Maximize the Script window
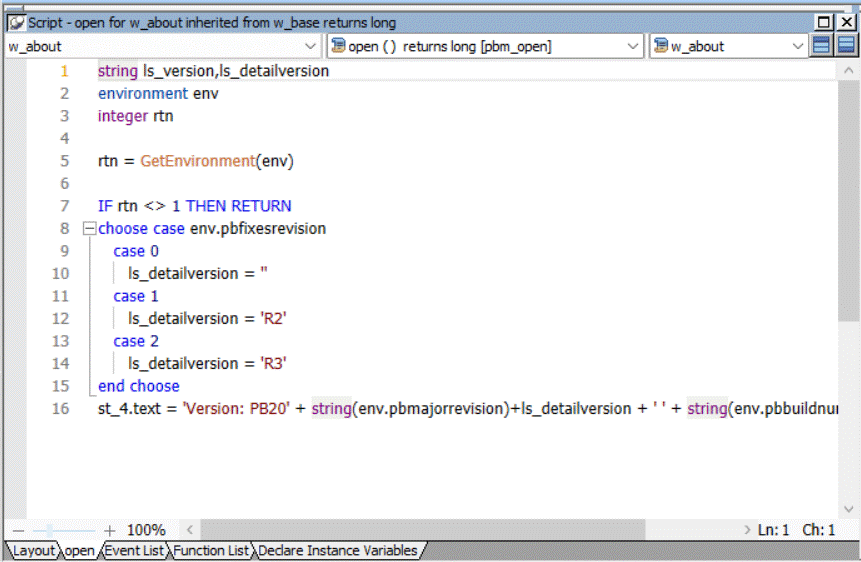The image size is (861, 562). coord(823,22)
